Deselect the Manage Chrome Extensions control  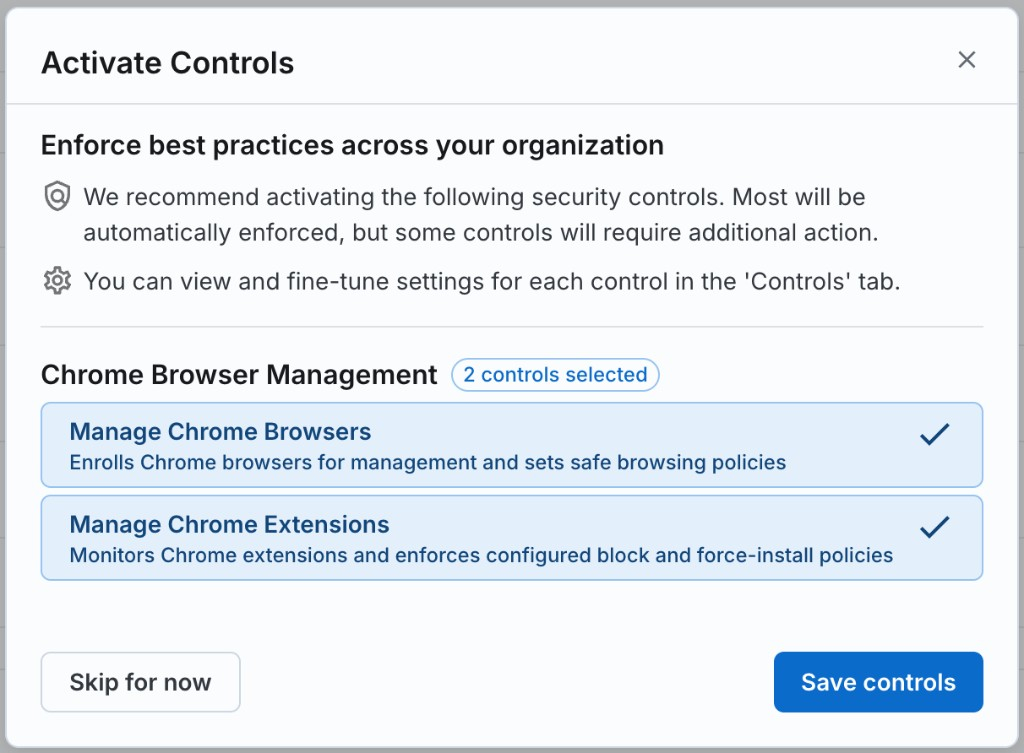[x=511, y=537]
